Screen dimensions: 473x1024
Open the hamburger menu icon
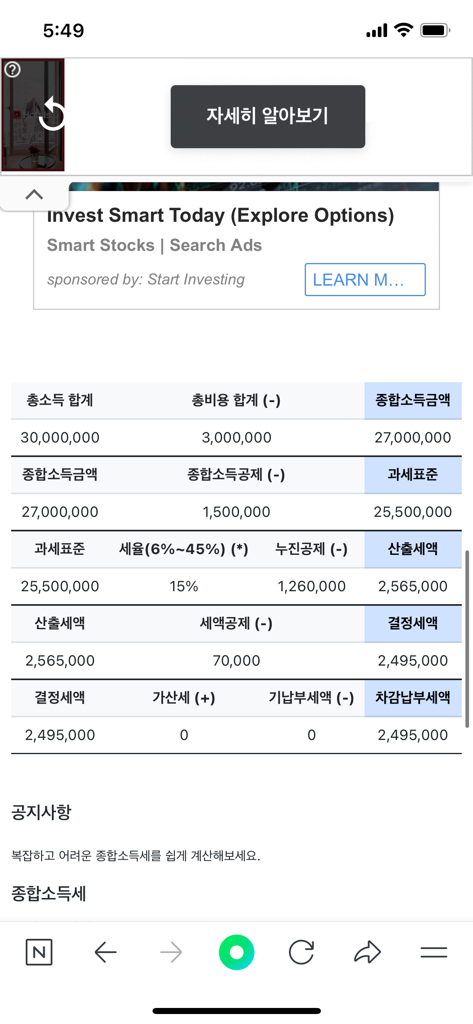[433, 953]
